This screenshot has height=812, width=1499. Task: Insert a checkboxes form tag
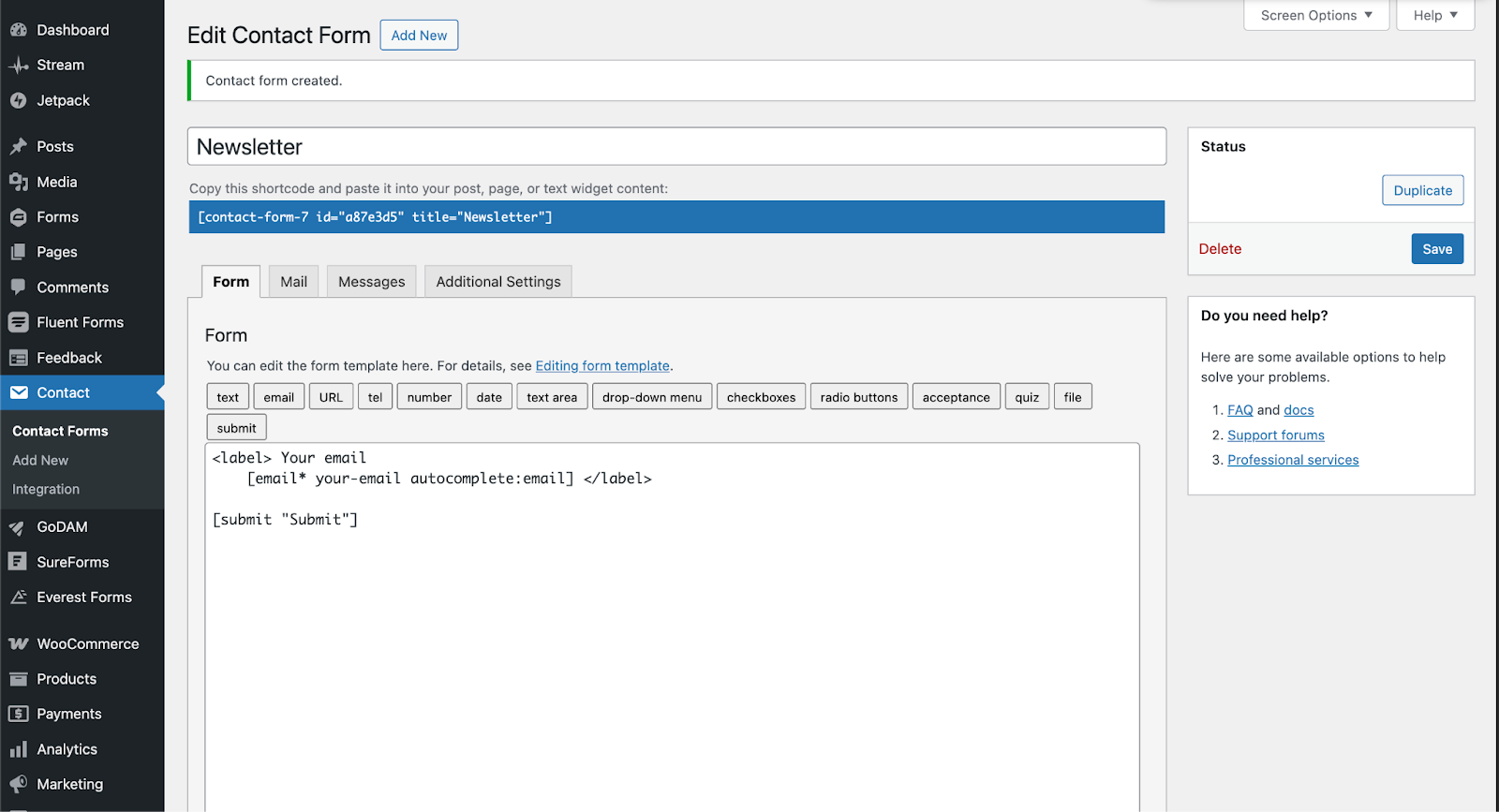761,397
